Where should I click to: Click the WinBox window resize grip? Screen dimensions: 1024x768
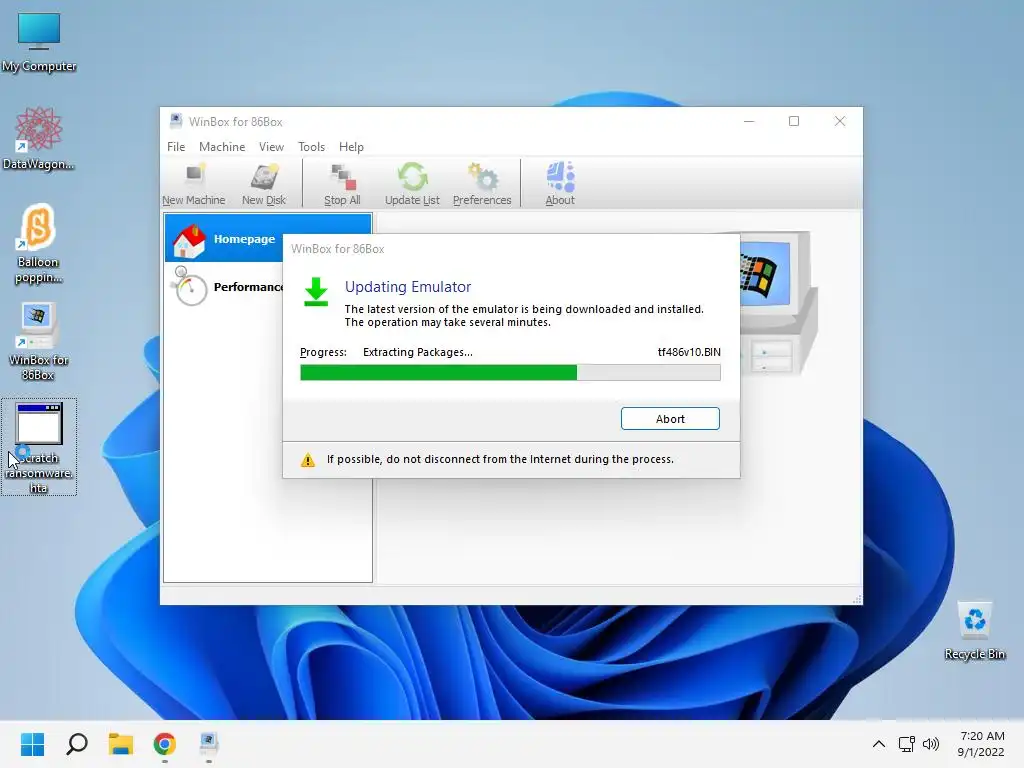(x=857, y=599)
